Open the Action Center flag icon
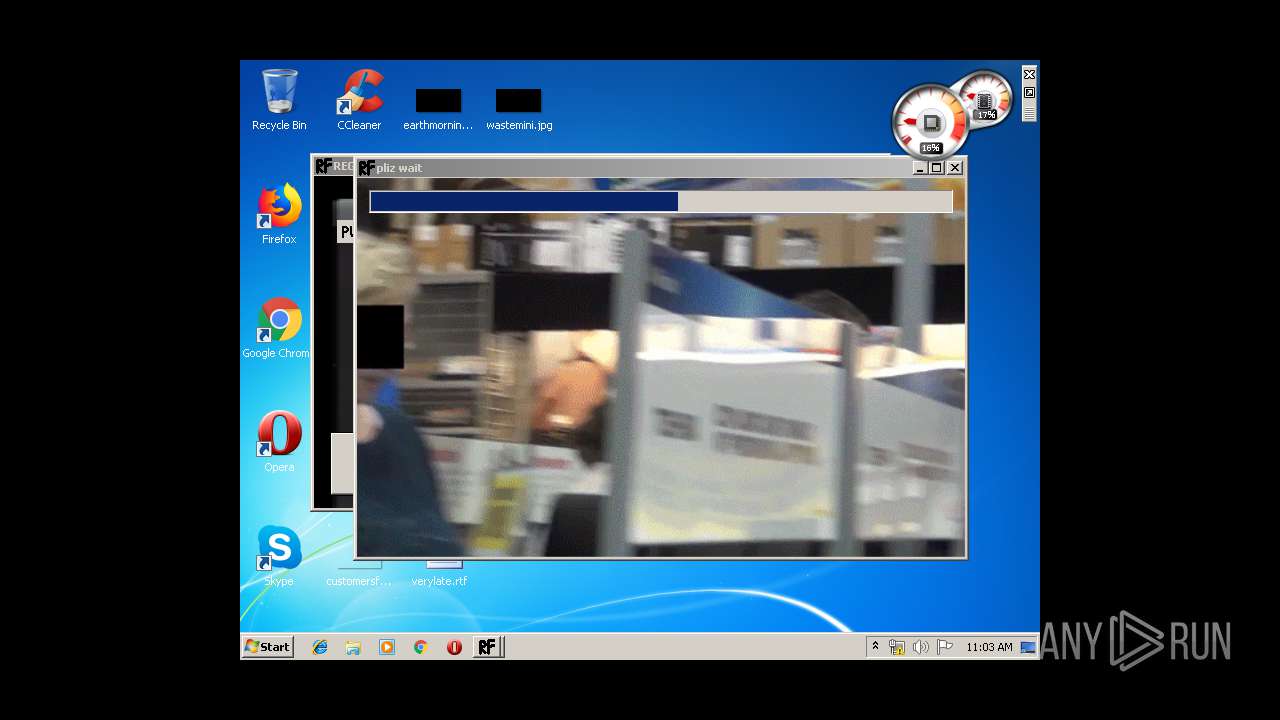The width and height of the screenshot is (1280, 720). point(945,647)
